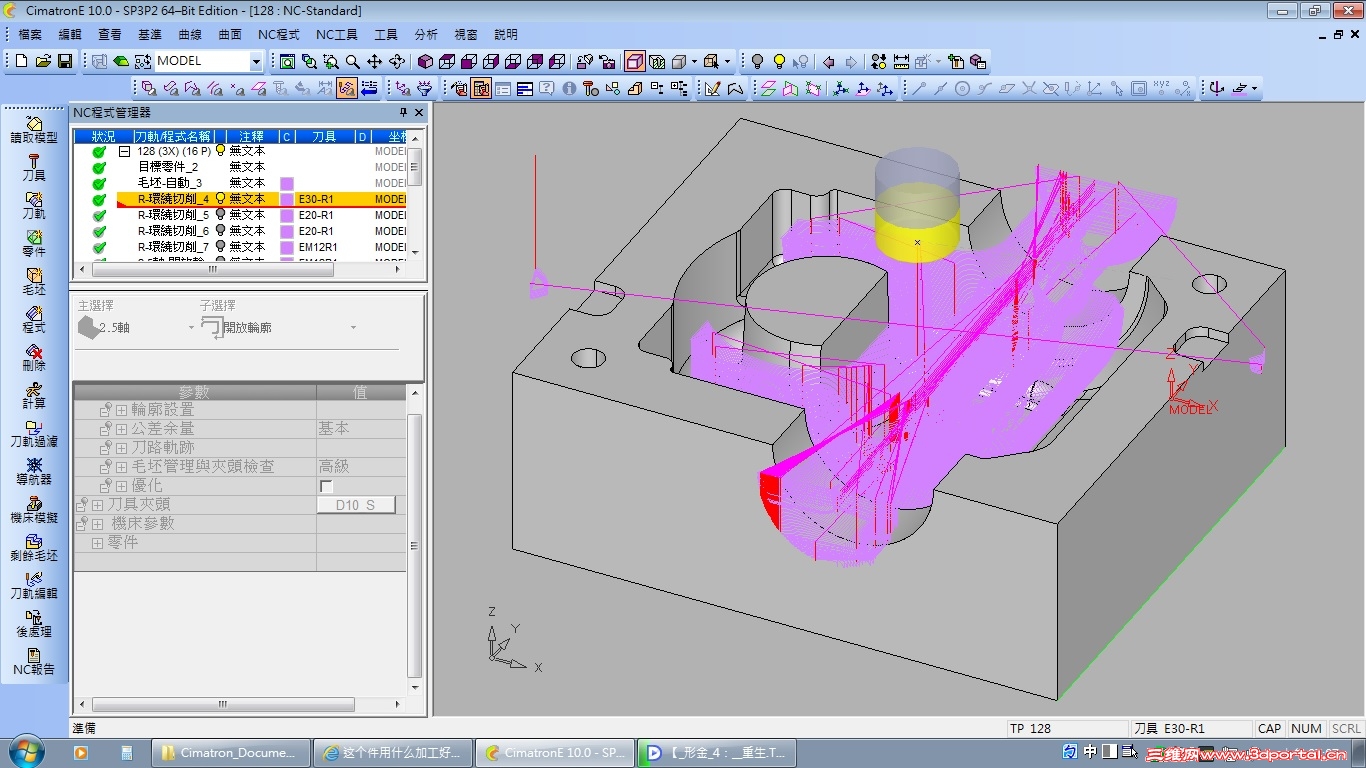Save the file with floppy icon

[65, 61]
